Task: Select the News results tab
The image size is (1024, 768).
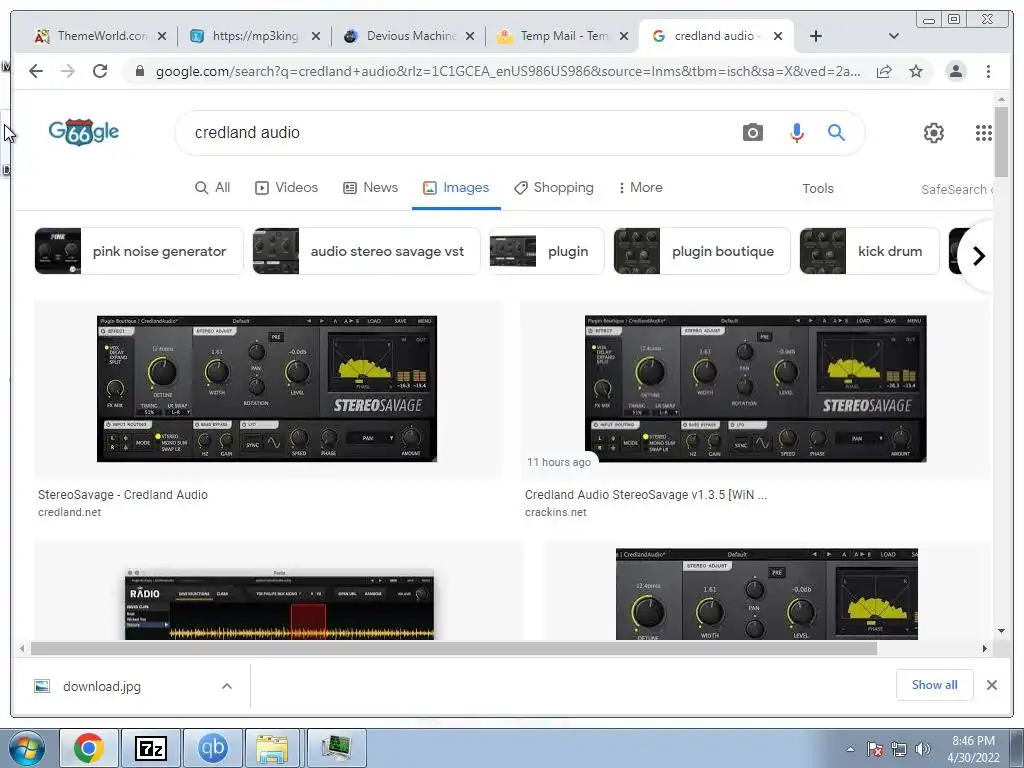Action: click(370, 187)
